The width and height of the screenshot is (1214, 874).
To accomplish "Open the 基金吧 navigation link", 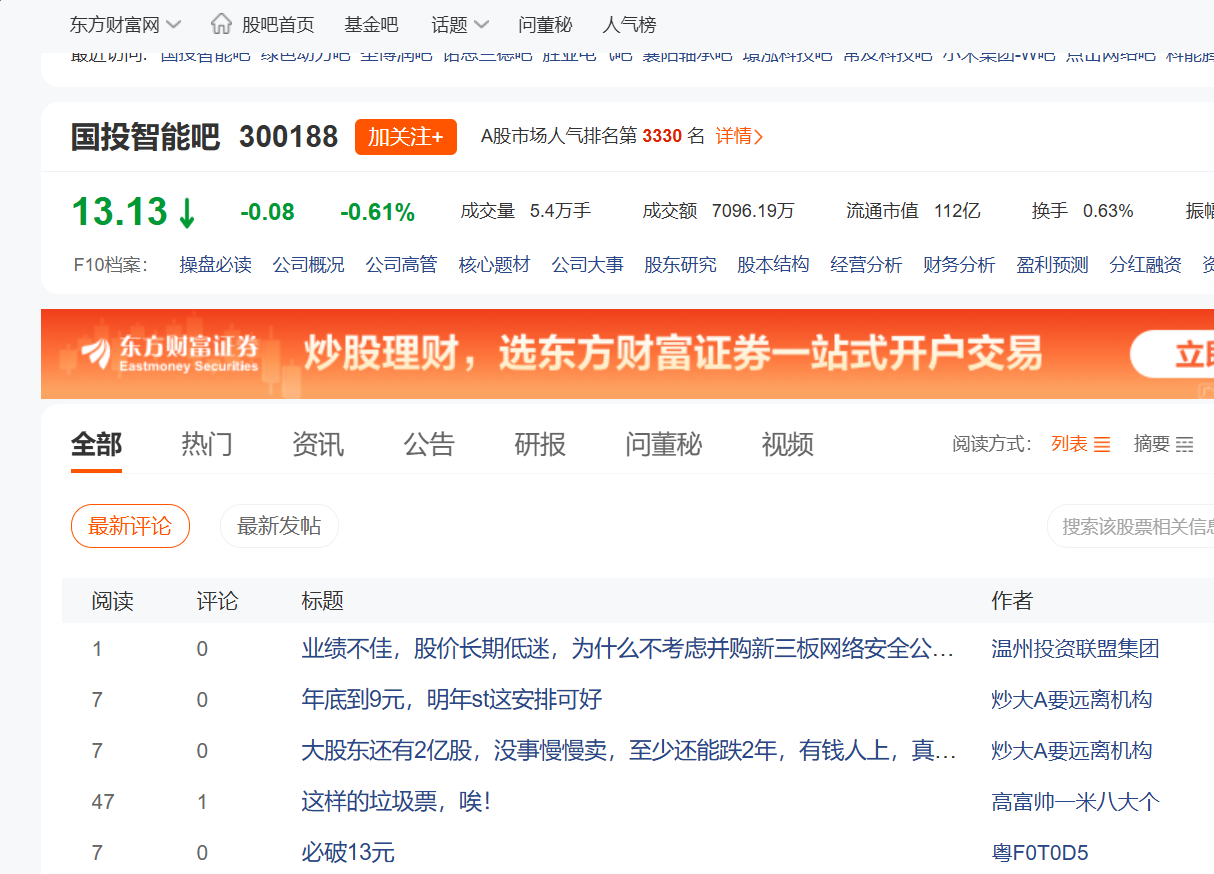I will point(371,24).
